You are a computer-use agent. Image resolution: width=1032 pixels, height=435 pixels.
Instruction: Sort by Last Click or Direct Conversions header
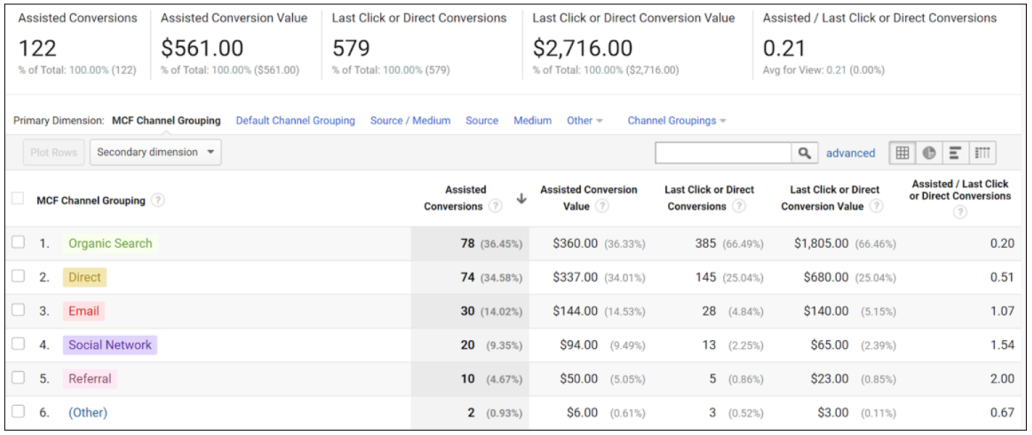coord(709,197)
